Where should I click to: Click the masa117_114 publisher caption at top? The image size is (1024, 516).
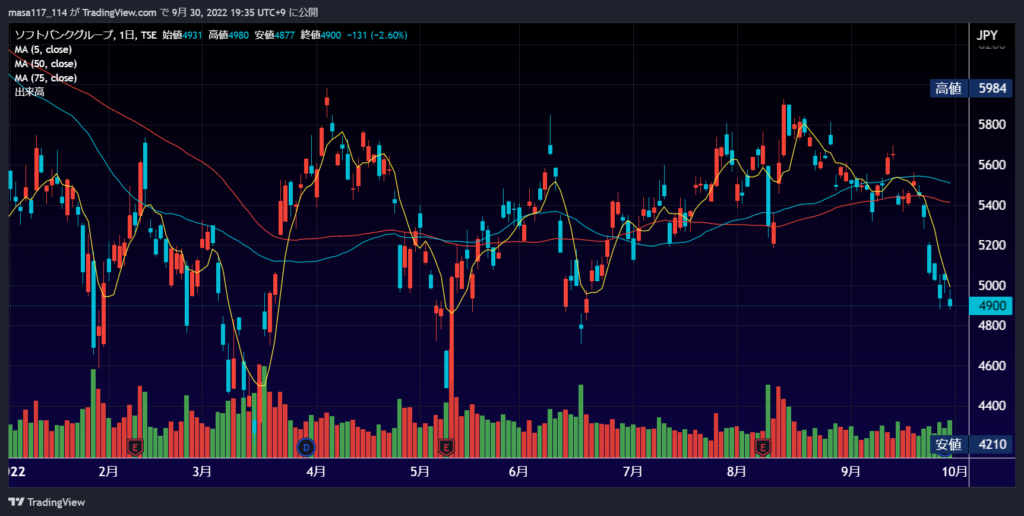[163, 12]
